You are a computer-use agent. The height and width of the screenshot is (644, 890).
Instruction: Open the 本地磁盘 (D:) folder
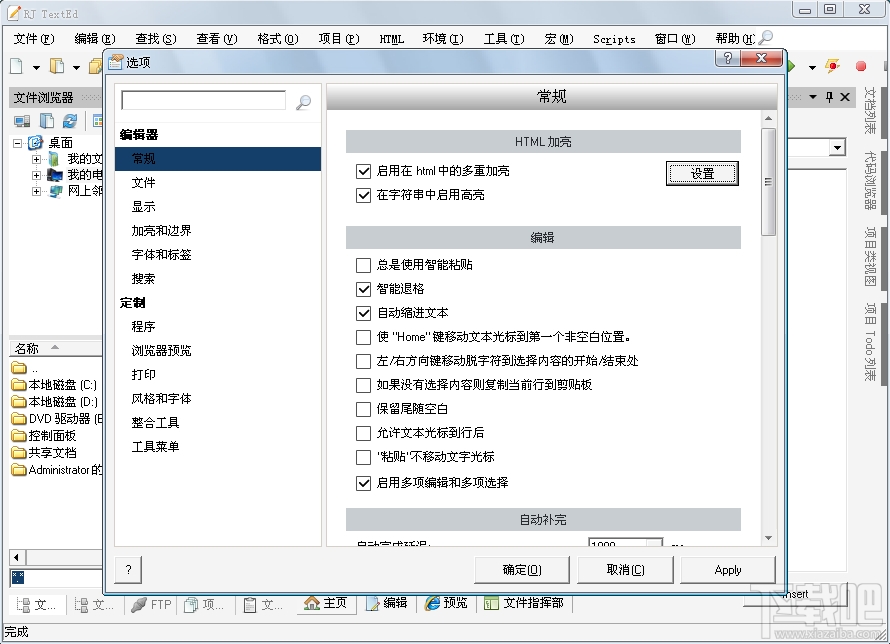(x=54, y=402)
